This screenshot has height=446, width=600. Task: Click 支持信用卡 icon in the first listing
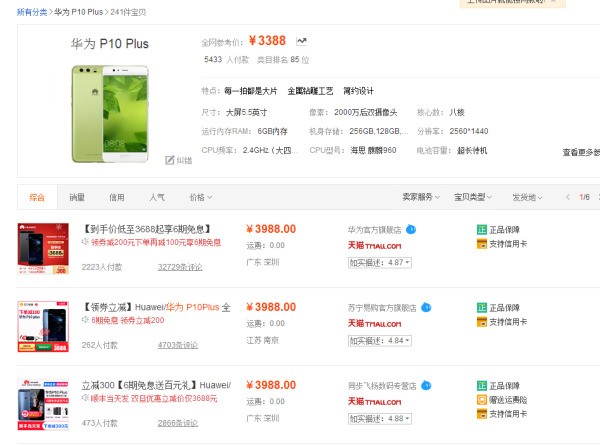click(x=482, y=244)
